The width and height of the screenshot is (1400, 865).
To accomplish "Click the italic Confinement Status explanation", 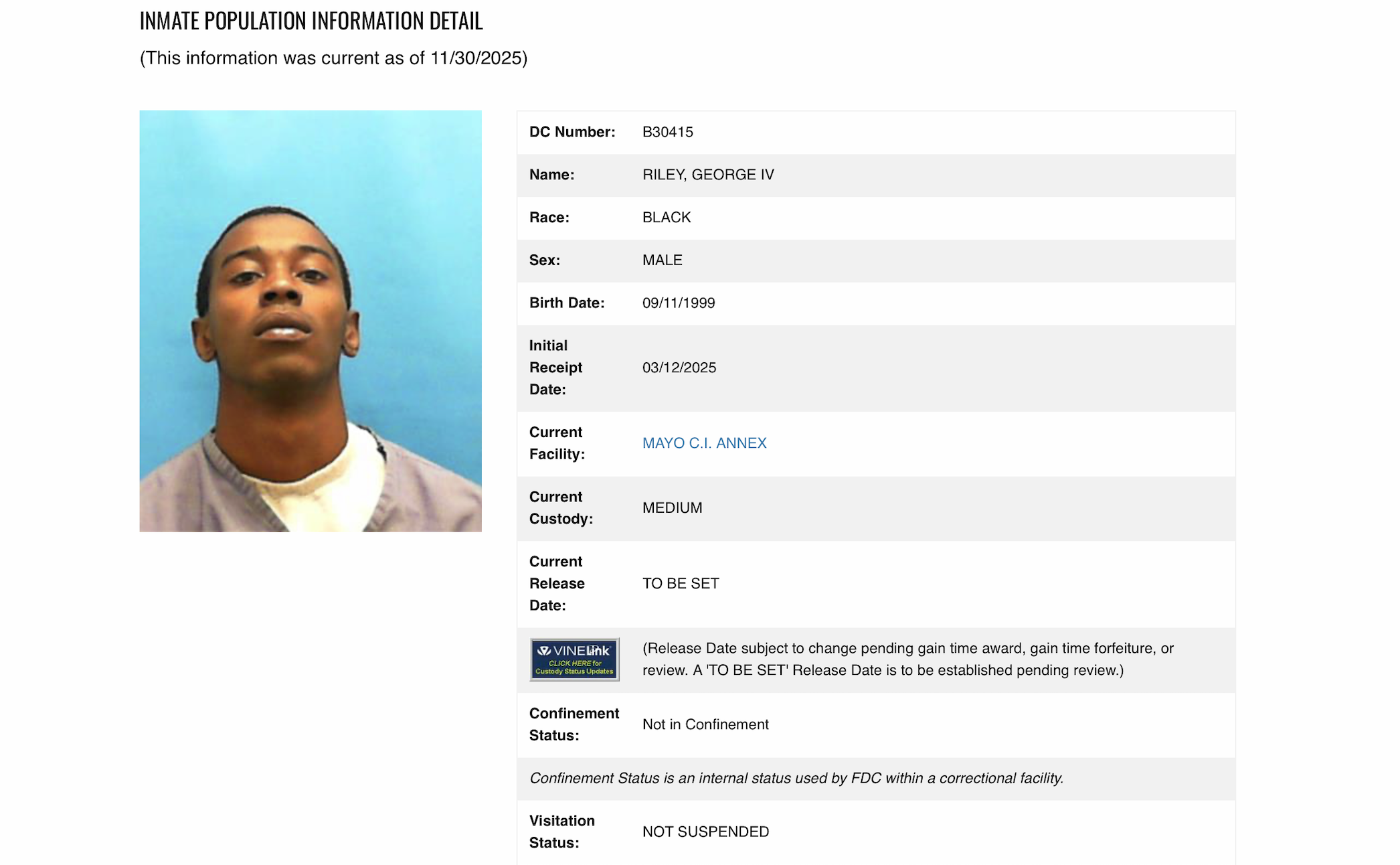I will point(796,778).
